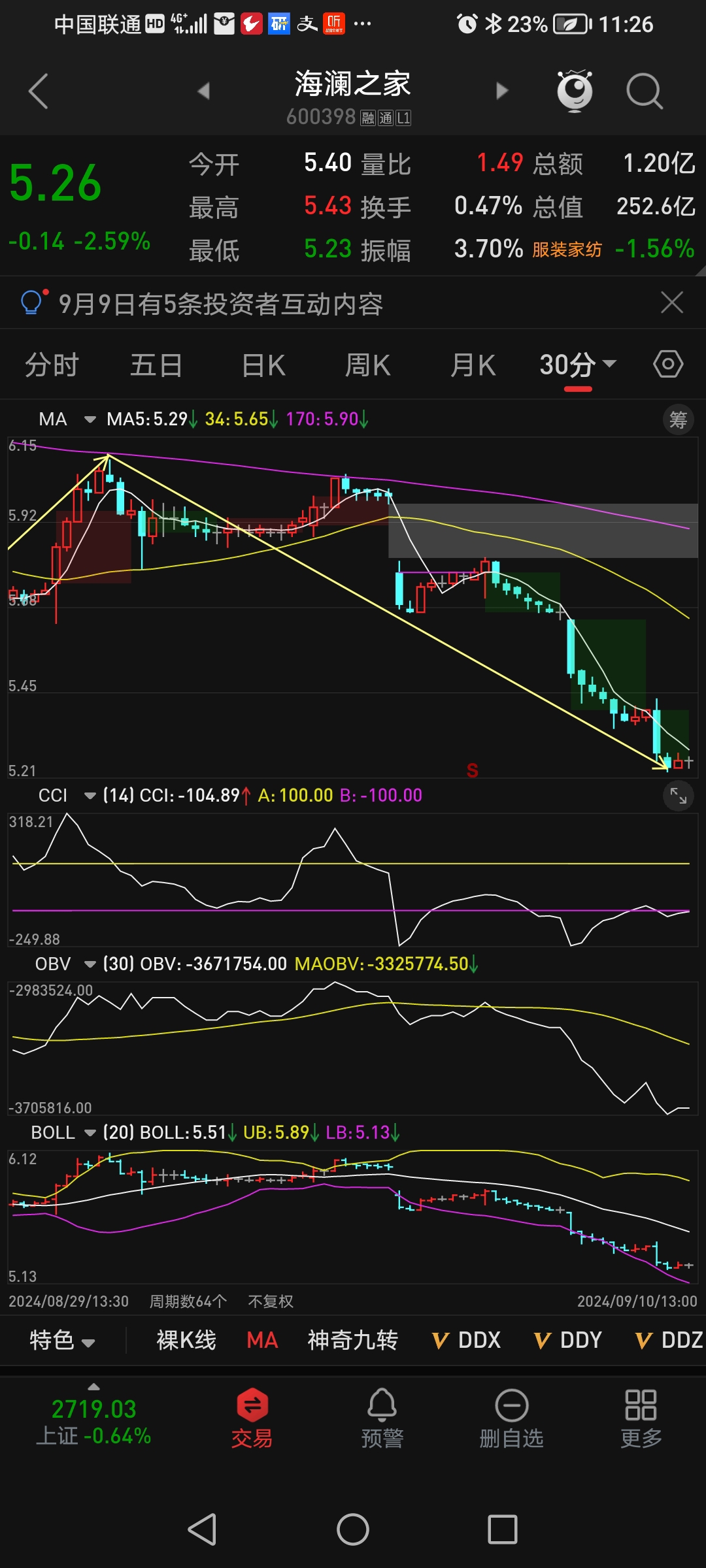Tap the 周期数64个 period count
The height and width of the screenshot is (1568, 706).
pyautogui.click(x=188, y=1301)
